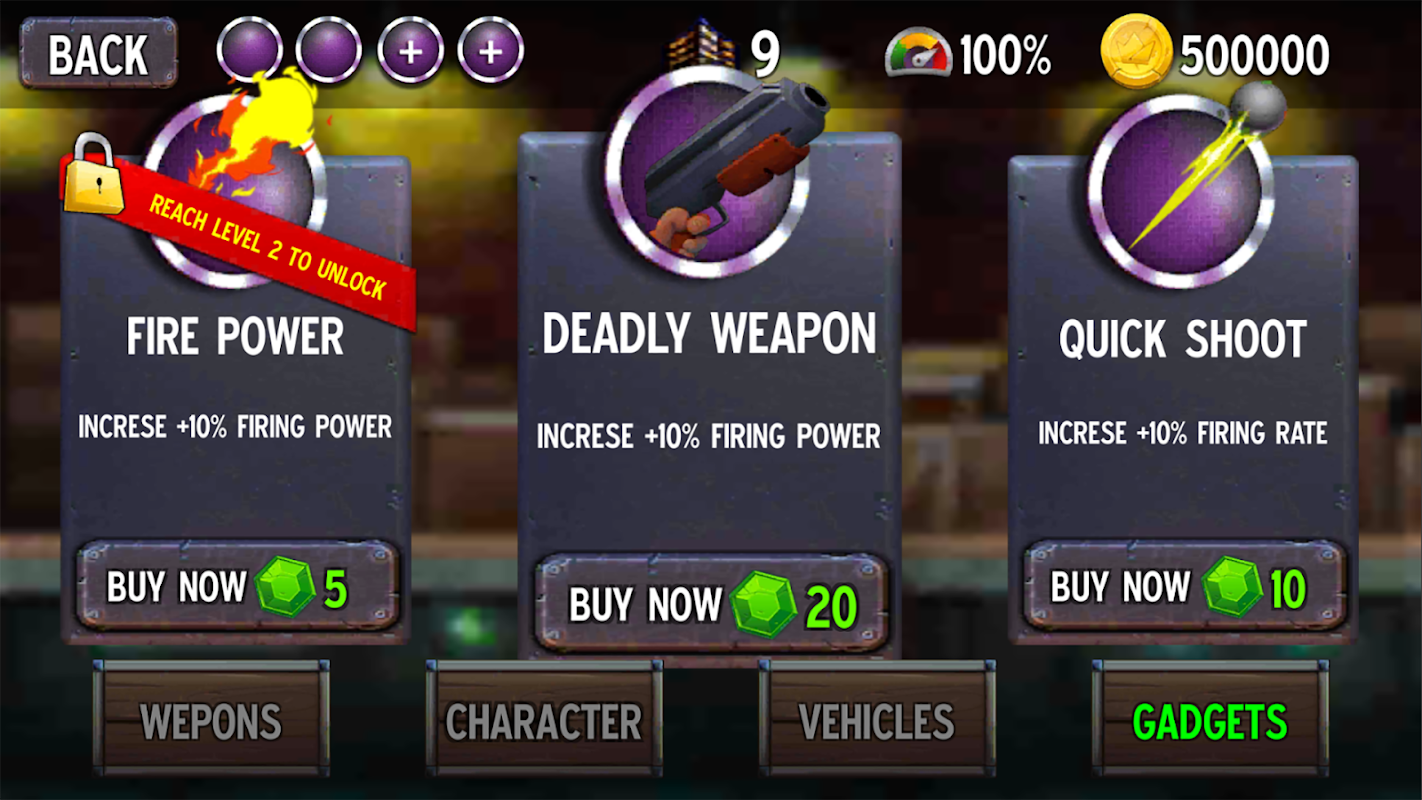The image size is (1422, 800).
Task: Go back using the BACK button
Action: pyautogui.click(x=98, y=54)
